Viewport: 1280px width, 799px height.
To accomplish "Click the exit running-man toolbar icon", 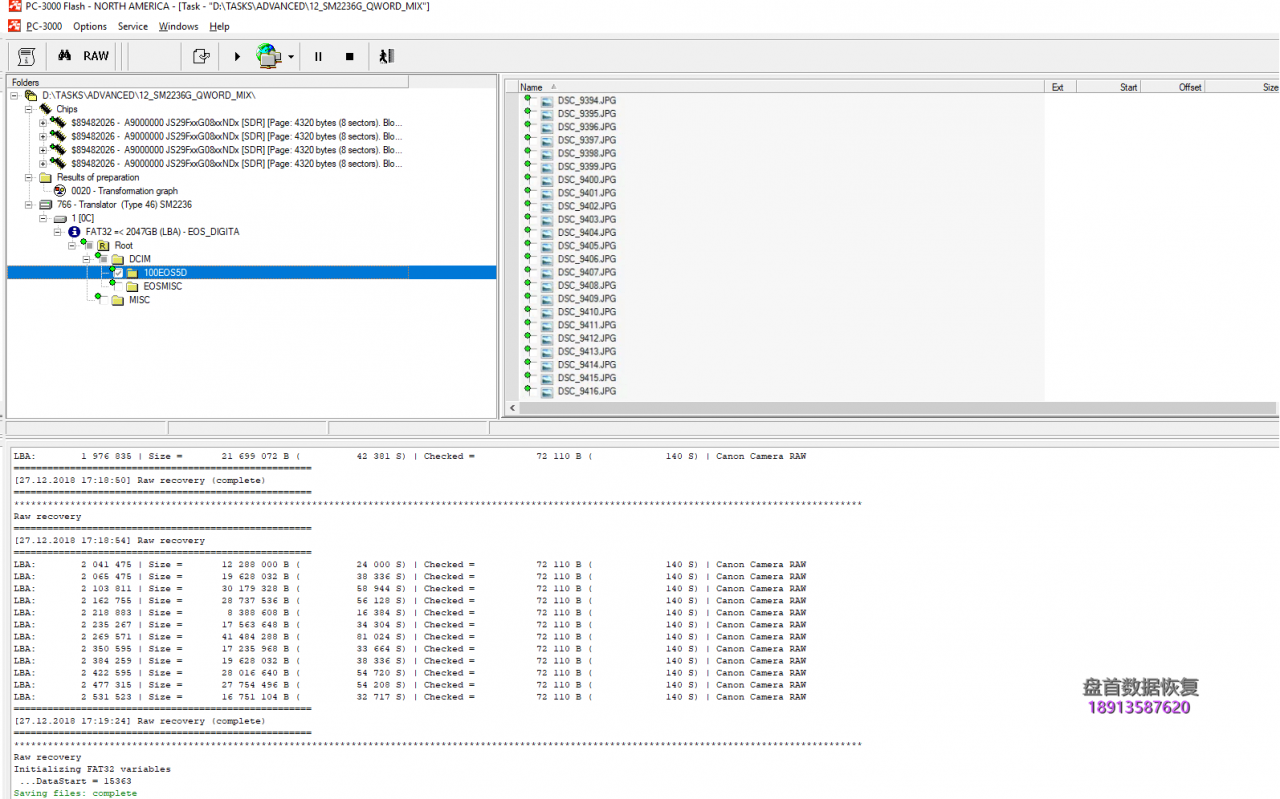I will pyautogui.click(x=386, y=56).
